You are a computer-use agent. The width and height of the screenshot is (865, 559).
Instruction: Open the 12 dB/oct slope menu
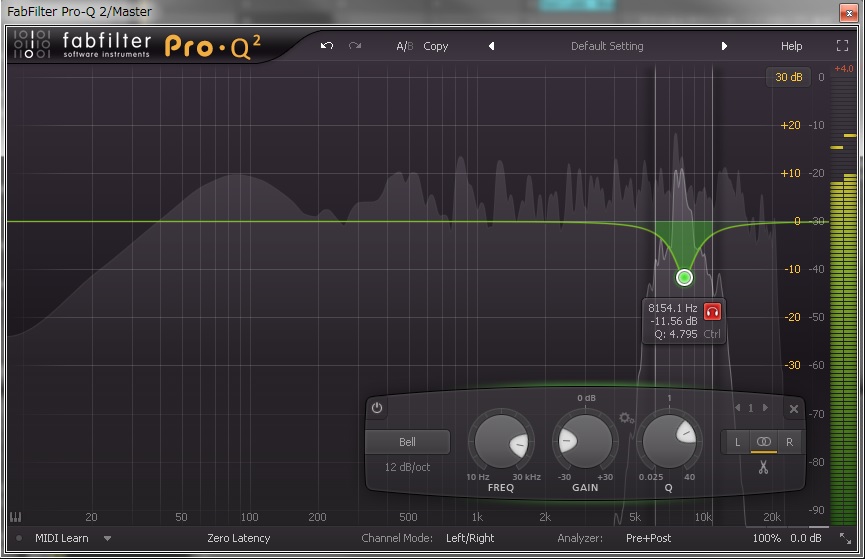point(407,467)
